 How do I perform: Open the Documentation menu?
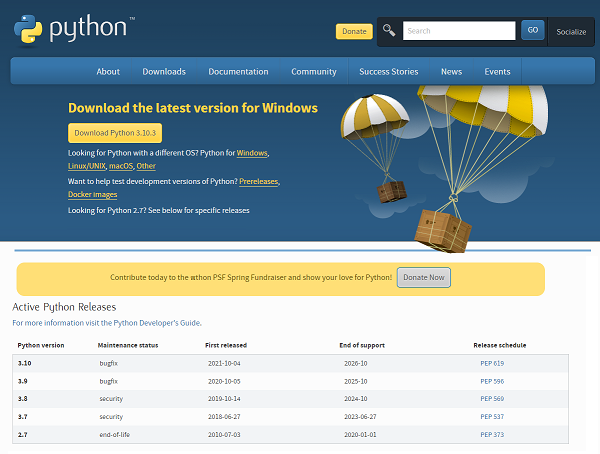(x=238, y=72)
